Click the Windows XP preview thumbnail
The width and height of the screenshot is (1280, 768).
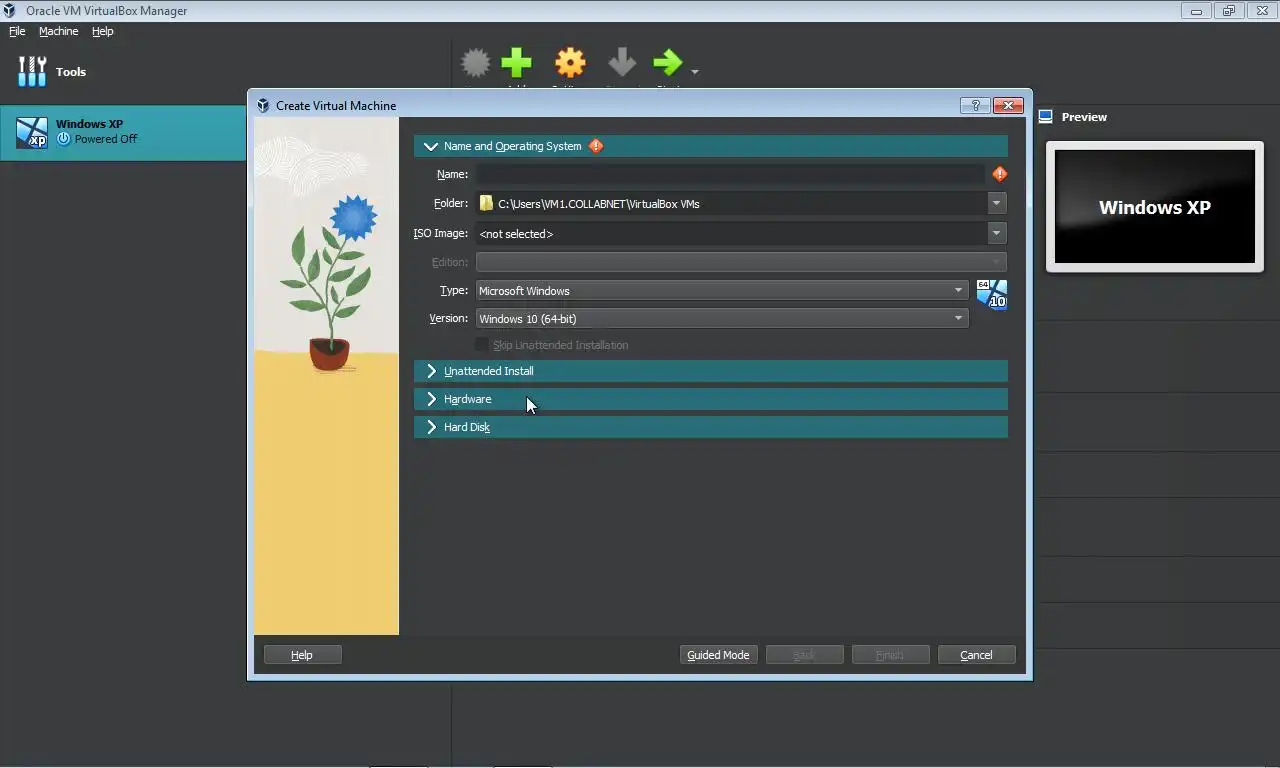coord(1155,207)
